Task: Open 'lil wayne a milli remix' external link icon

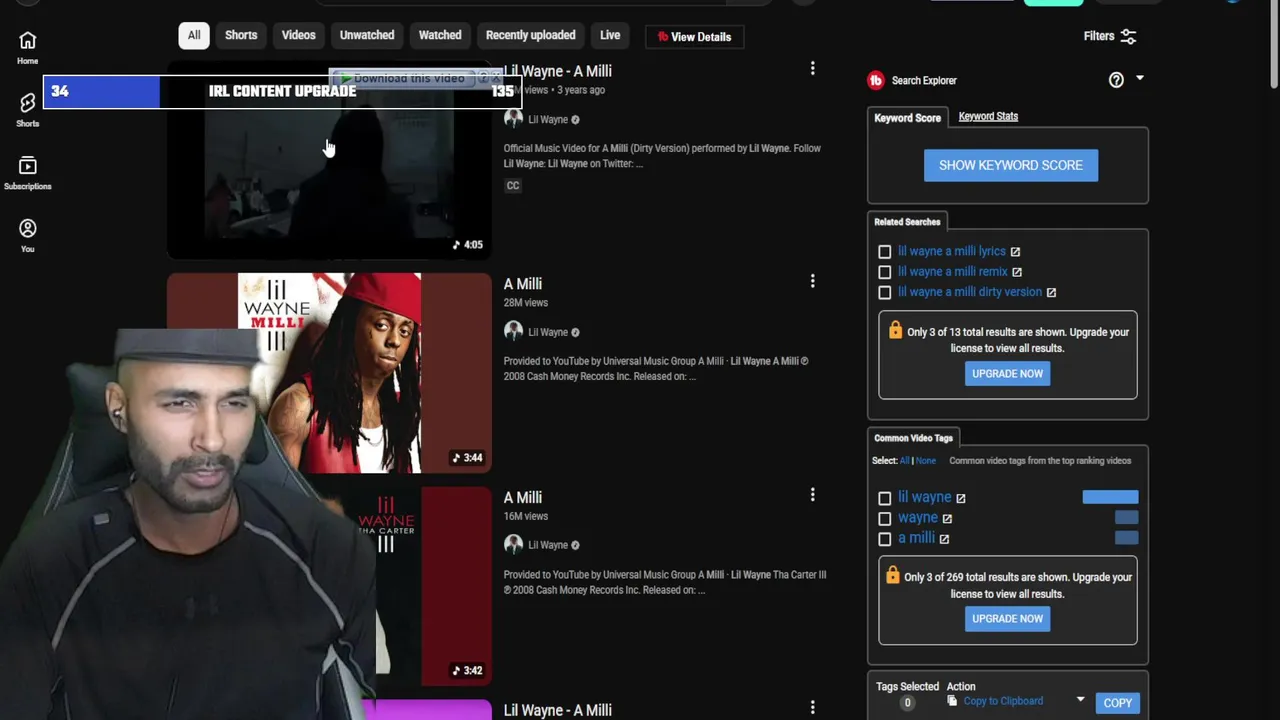Action: coord(1017,272)
